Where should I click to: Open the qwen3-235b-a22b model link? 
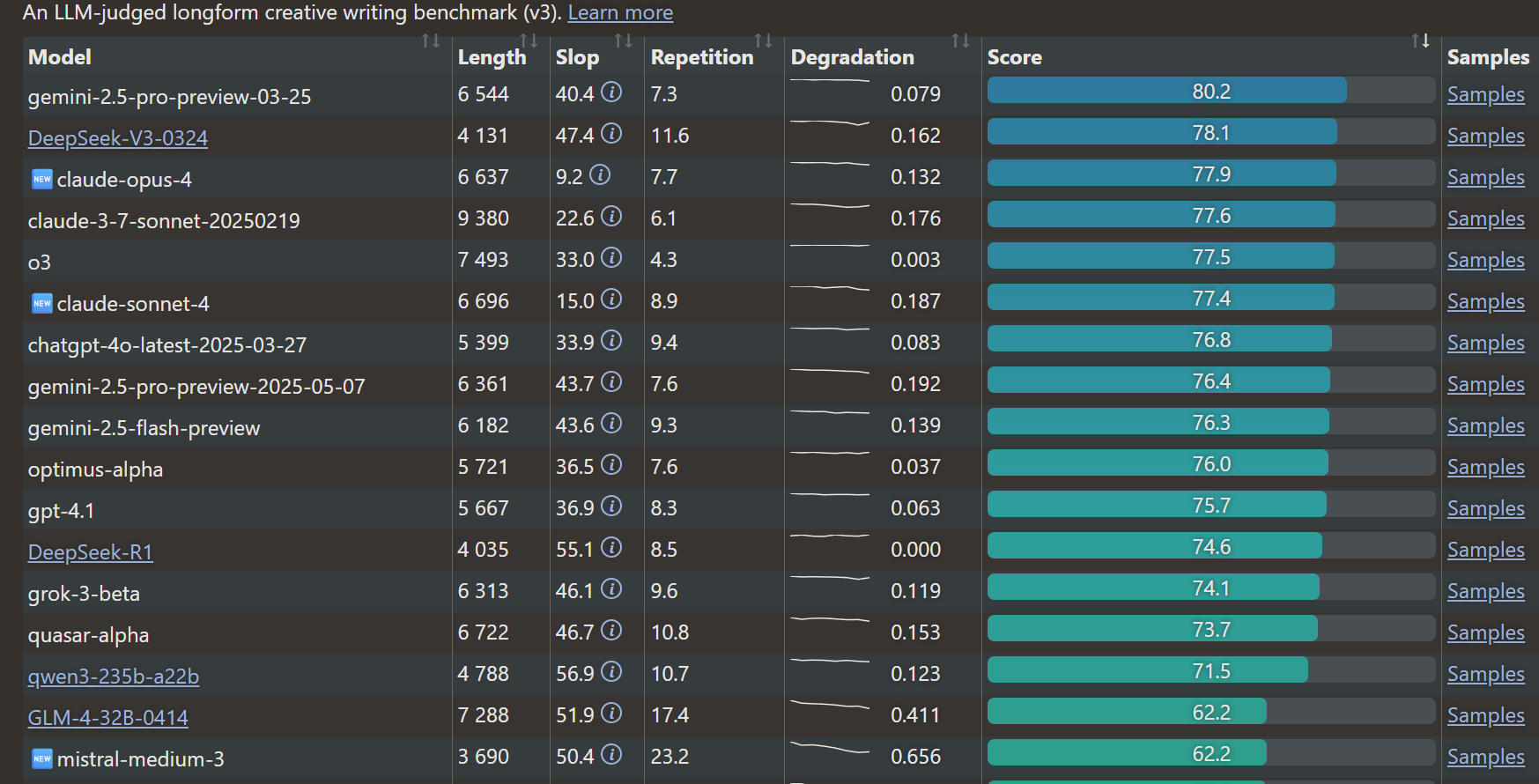point(114,677)
